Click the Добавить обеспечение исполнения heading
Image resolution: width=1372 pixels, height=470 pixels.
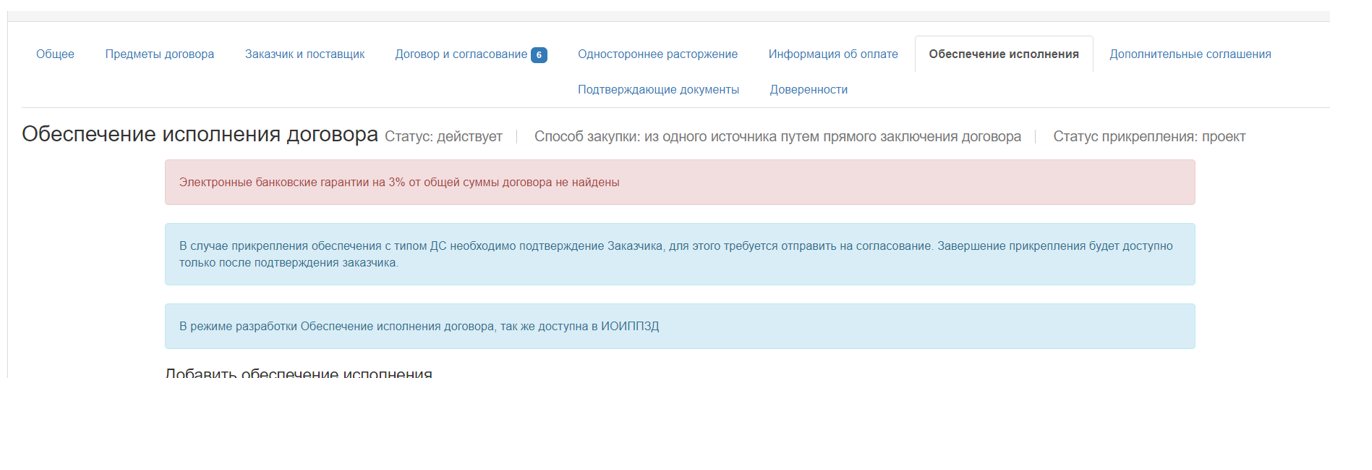(298, 373)
